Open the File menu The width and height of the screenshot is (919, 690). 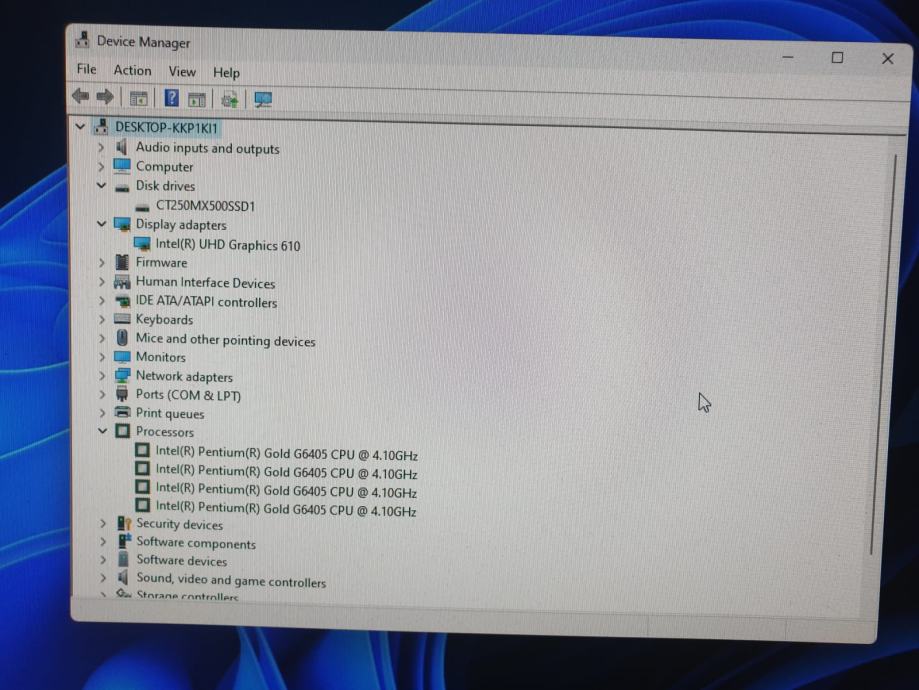[87, 69]
